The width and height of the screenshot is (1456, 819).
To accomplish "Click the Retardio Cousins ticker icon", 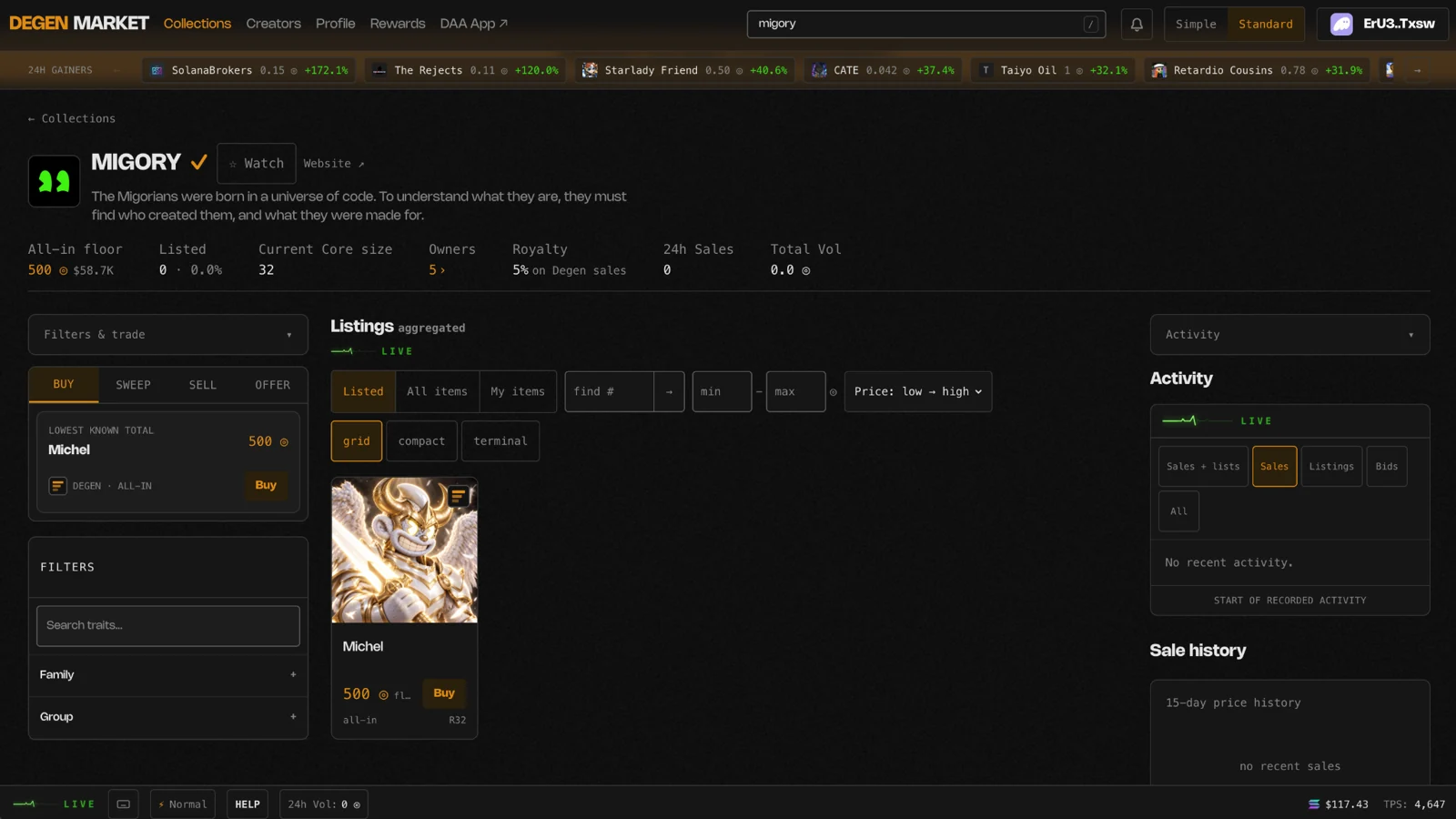I will (x=1158, y=70).
